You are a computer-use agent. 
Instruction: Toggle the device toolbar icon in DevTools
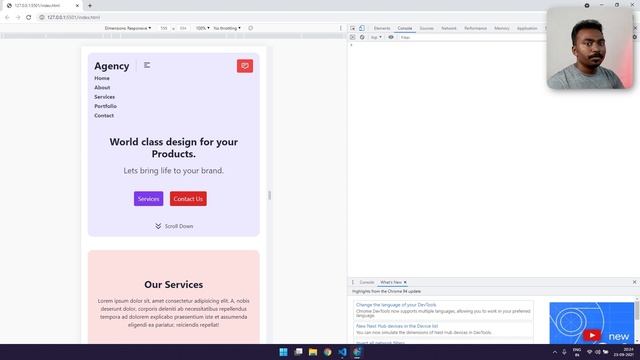[x=362, y=28]
